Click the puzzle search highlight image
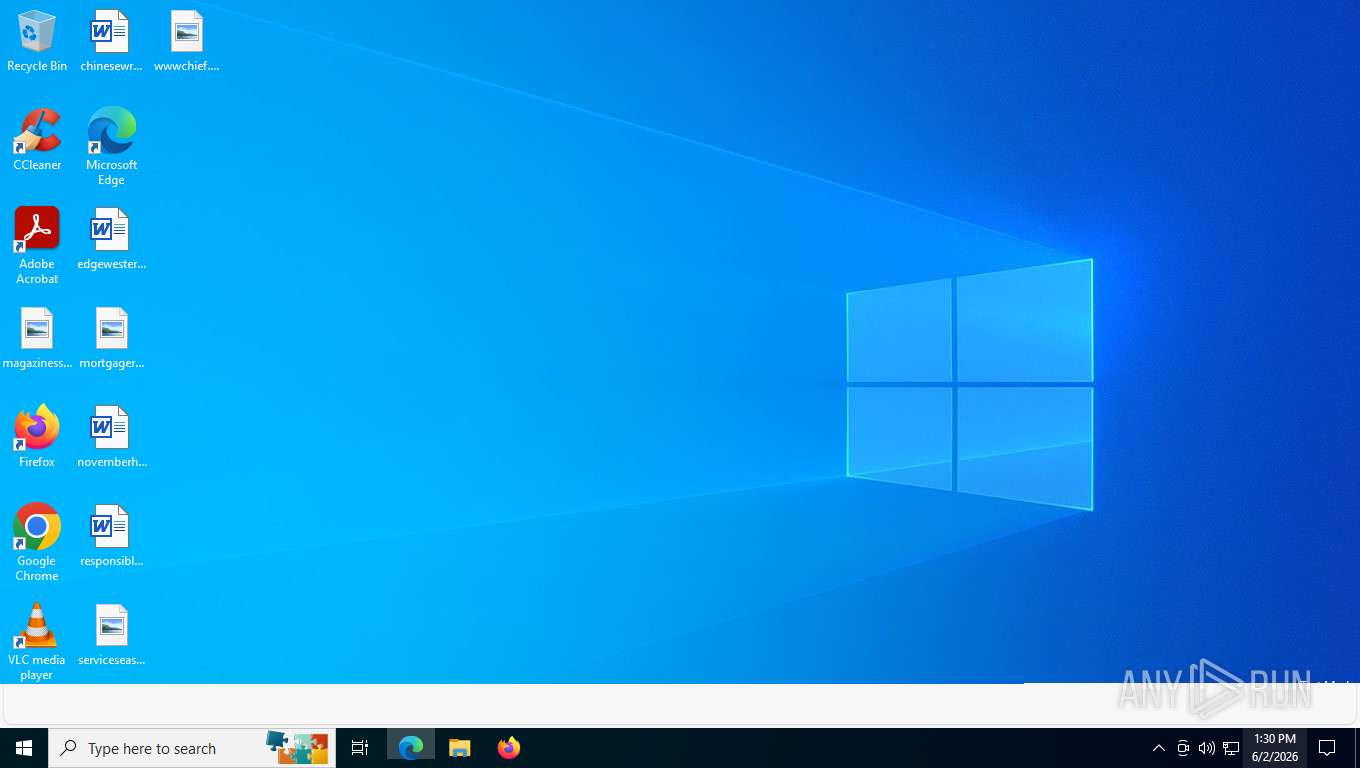The height and width of the screenshot is (768, 1360). 297,748
